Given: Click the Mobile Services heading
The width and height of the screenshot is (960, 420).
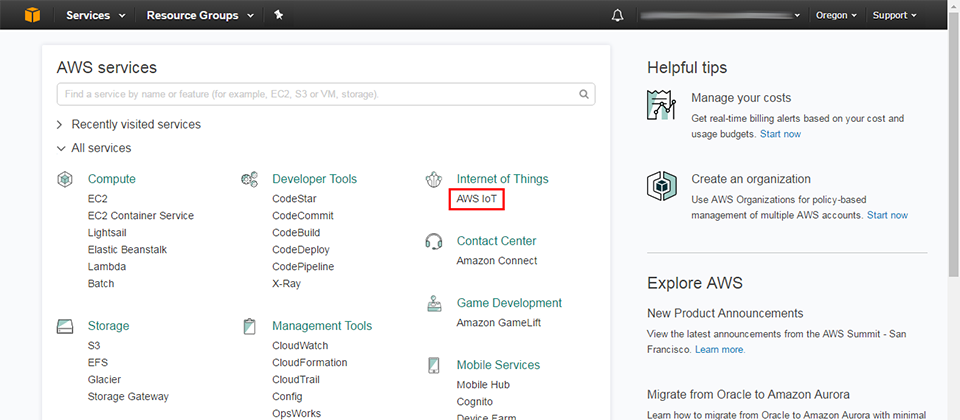Looking at the screenshot, I should pos(498,366).
